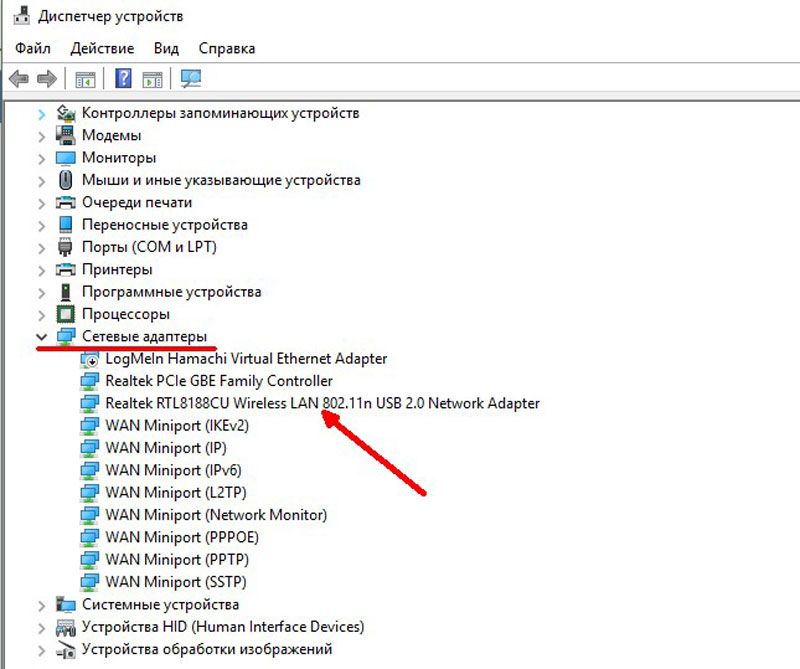Click the Программные устройства icon
This screenshot has width=800, height=669.
pyautogui.click(x=65, y=292)
